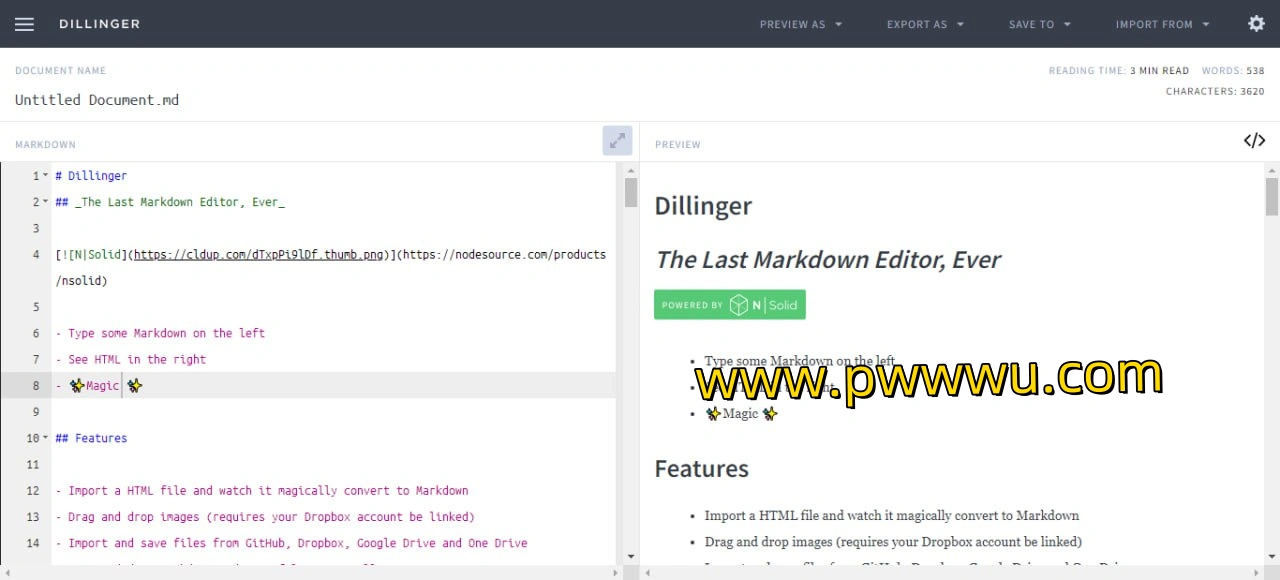The height and width of the screenshot is (580, 1280).
Task: Click line number 9 in the gutter
Action: [x=36, y=412]
